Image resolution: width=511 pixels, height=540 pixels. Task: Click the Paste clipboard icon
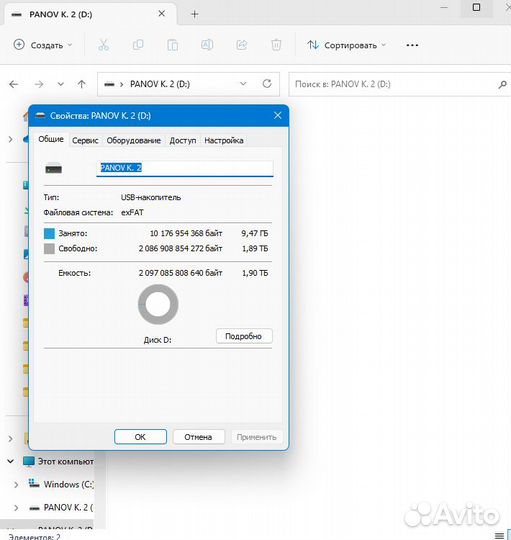pyautogui.click(x=173, y=45)
